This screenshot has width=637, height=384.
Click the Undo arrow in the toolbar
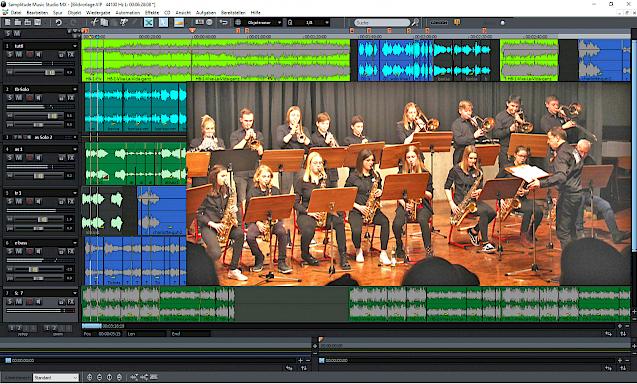pos(58,22)
